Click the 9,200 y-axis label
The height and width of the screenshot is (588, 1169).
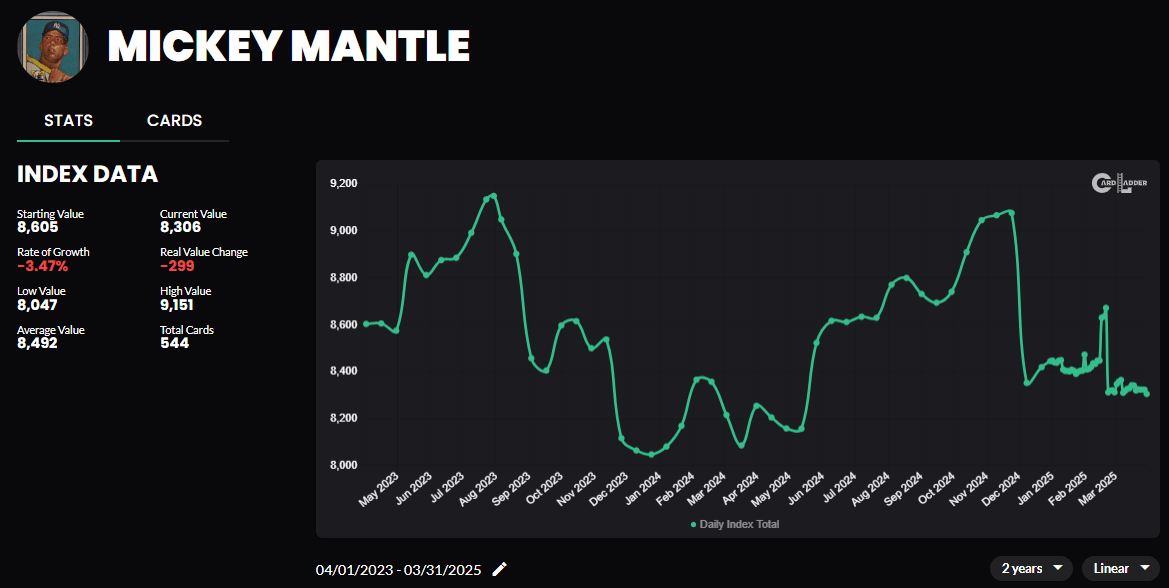(344, 183)
